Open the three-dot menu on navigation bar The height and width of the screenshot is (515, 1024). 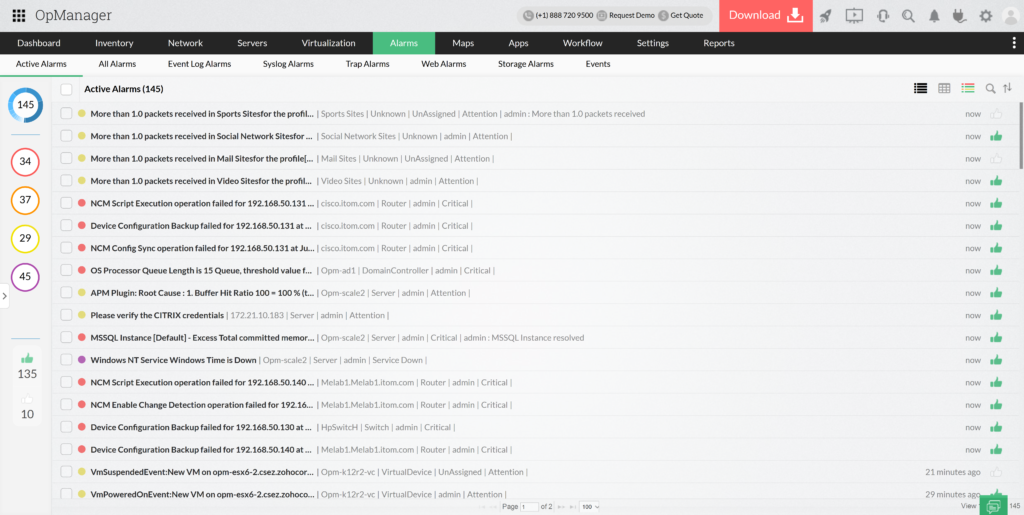click(1015, 43)
